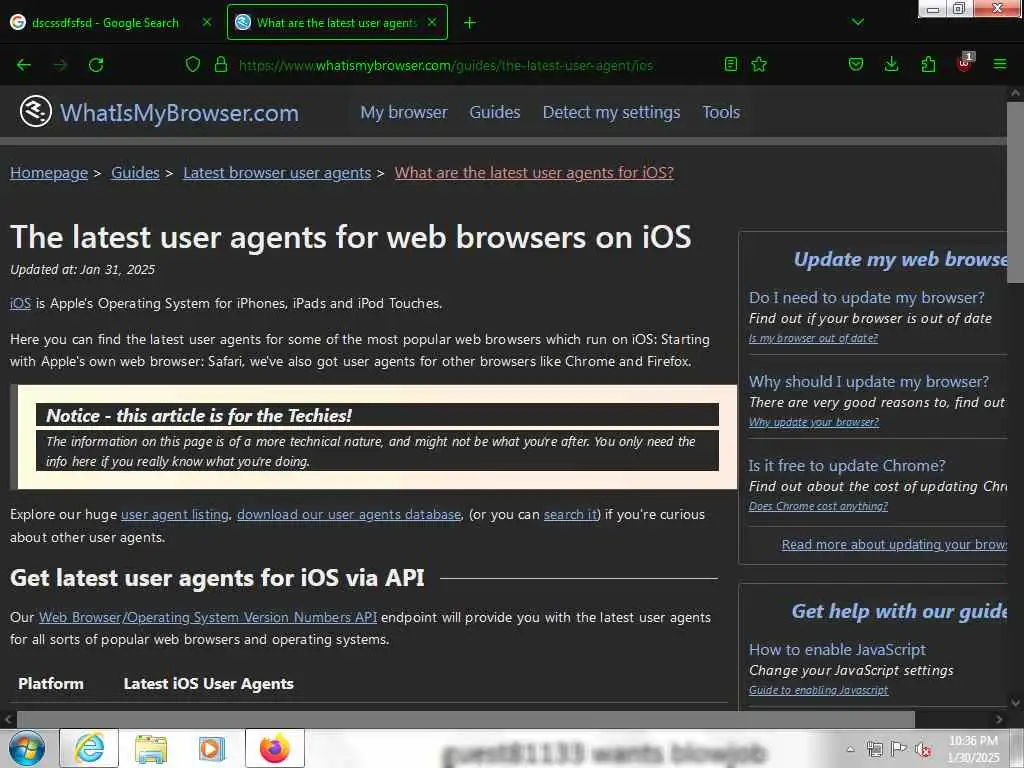Click the muted volume tray icon
Screen dimensions: 1024x768
click(923, 749)
